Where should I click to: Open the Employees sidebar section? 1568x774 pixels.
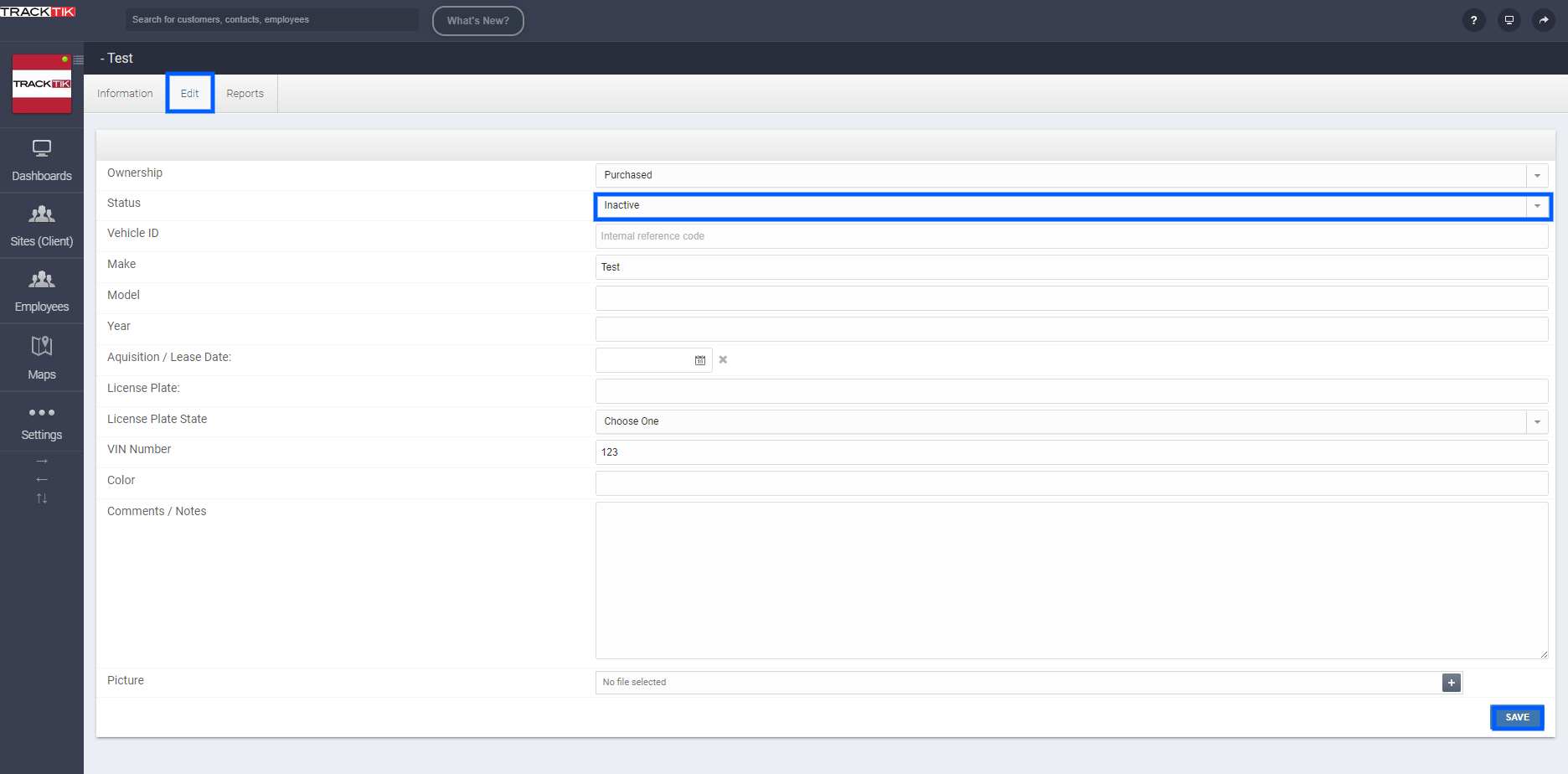click(42, 292)
